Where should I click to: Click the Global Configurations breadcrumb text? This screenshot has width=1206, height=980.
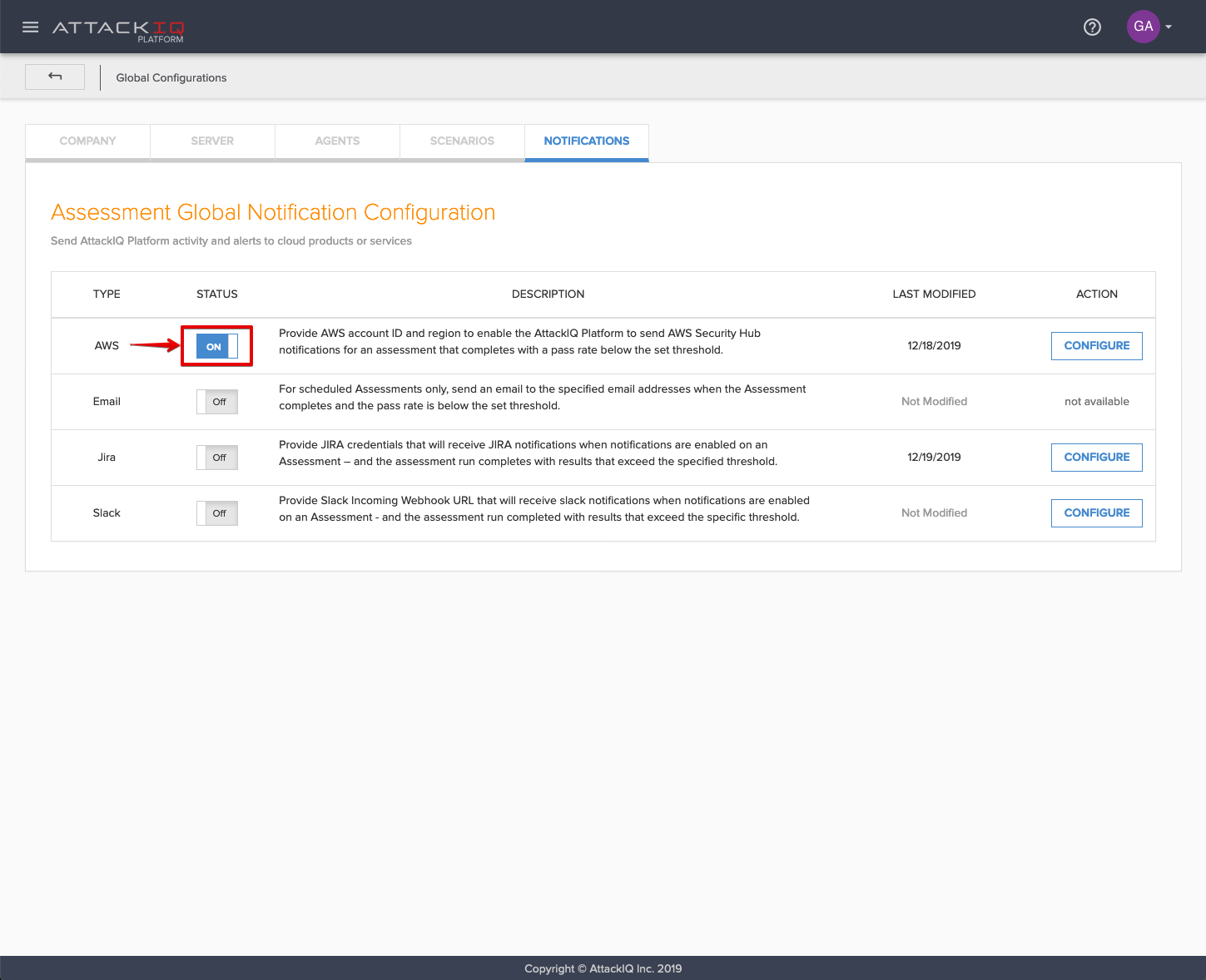pos(171,77)
